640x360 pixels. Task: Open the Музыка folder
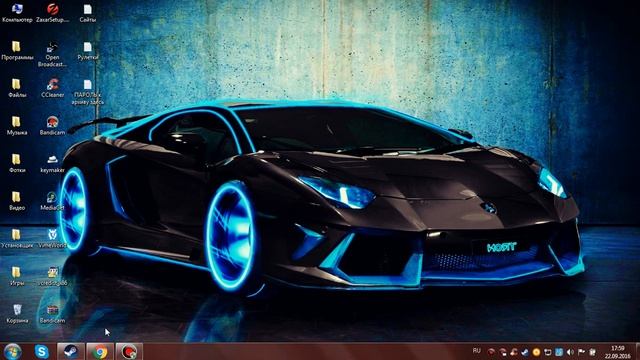tap(17, 126)
